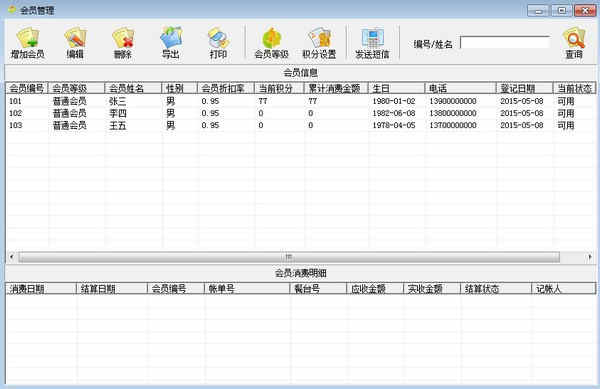Select member row 103 王五
This screenshot has height=389, width=600.
(300, 125)
